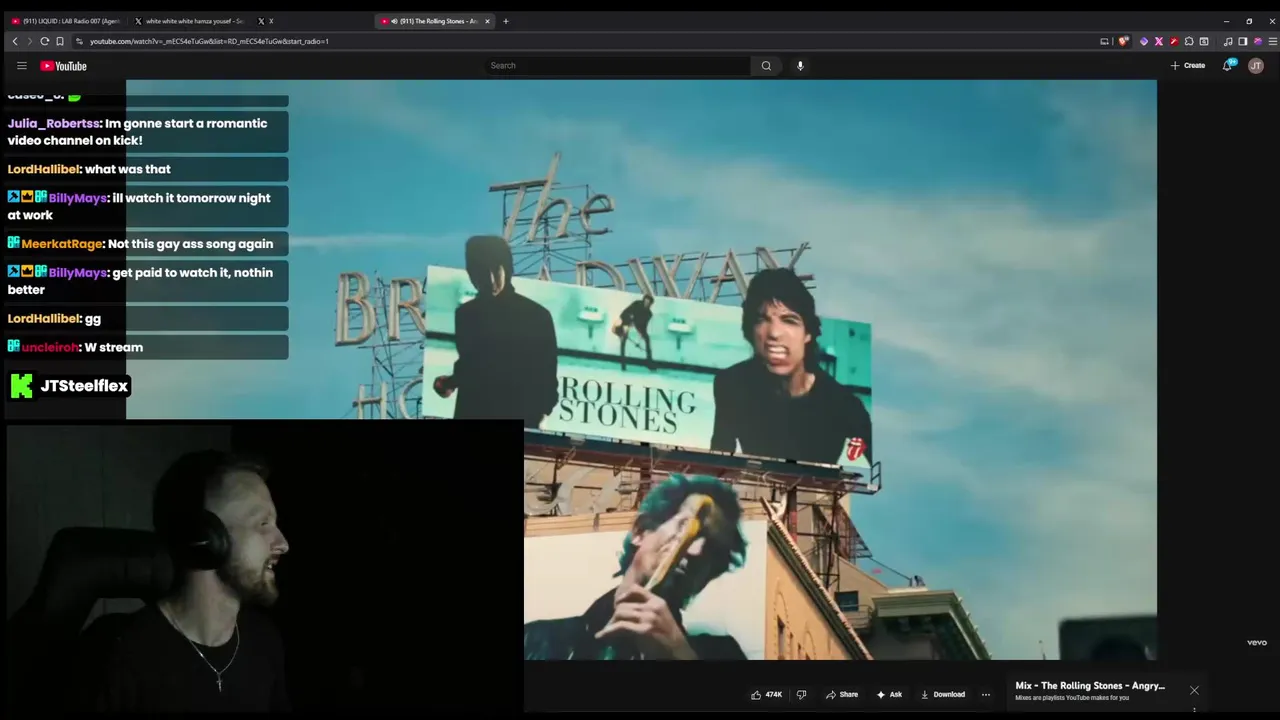1280x720 pixels.
Task: Share the video with Share button
Action: (x=842, y=694)
